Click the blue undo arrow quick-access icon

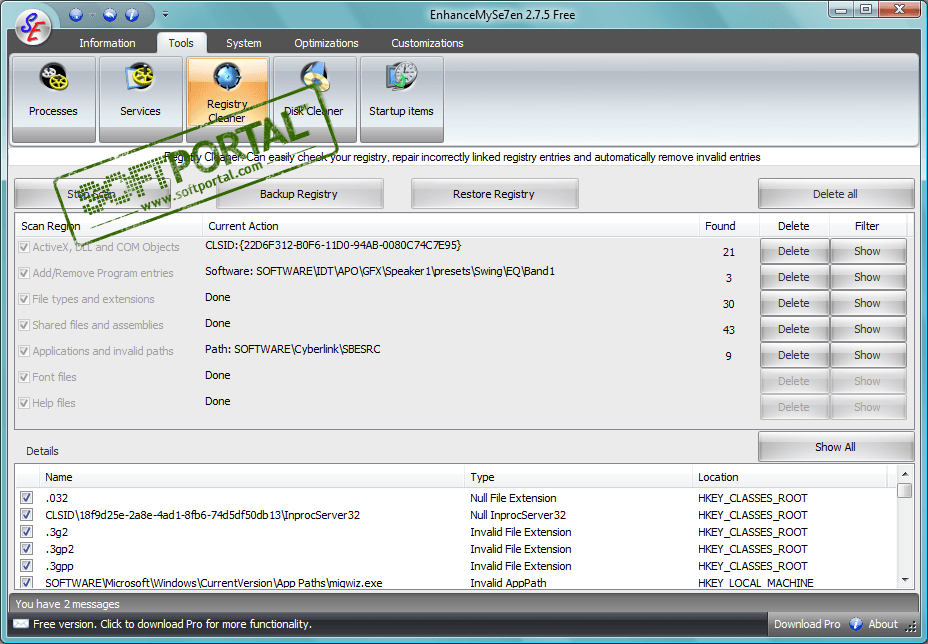click(x=110, y=14)
